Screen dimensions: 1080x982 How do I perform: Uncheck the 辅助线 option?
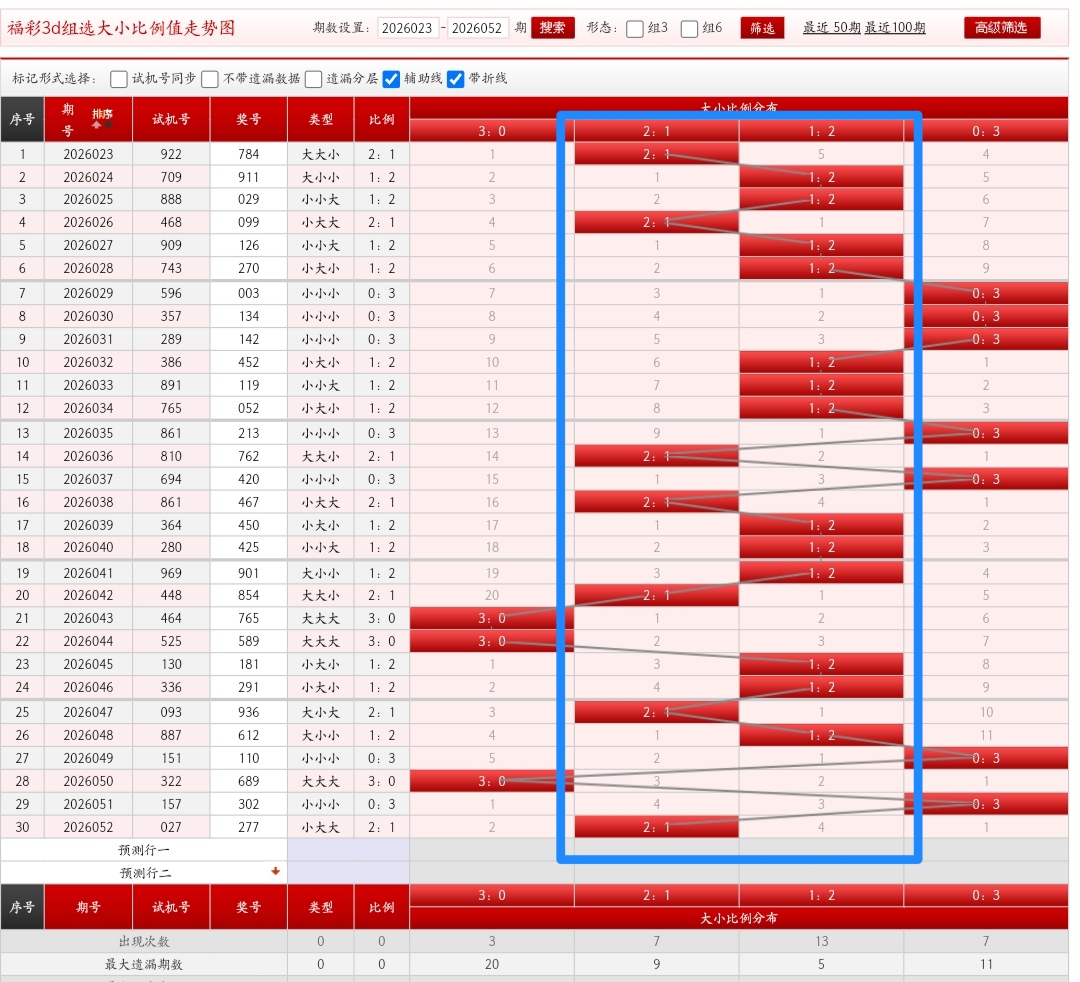click(x=392, y=79)
